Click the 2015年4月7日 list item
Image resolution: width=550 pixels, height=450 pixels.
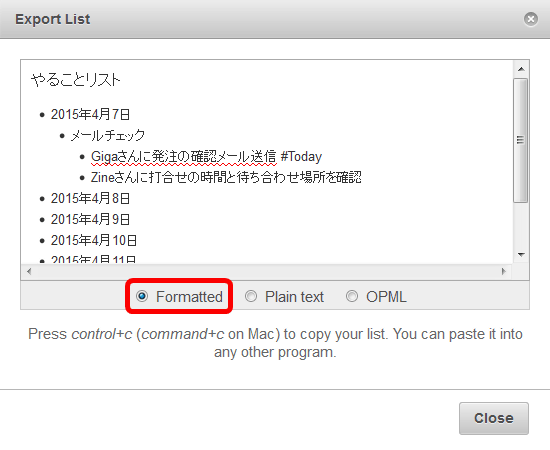[x=90, y=114]
